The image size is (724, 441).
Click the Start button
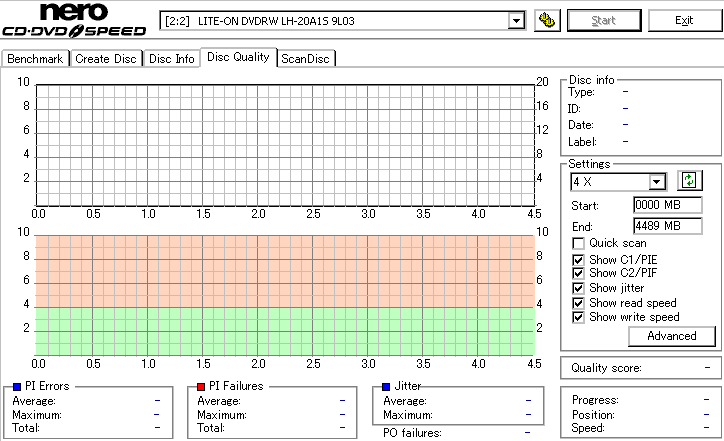(x=603, y=20)
